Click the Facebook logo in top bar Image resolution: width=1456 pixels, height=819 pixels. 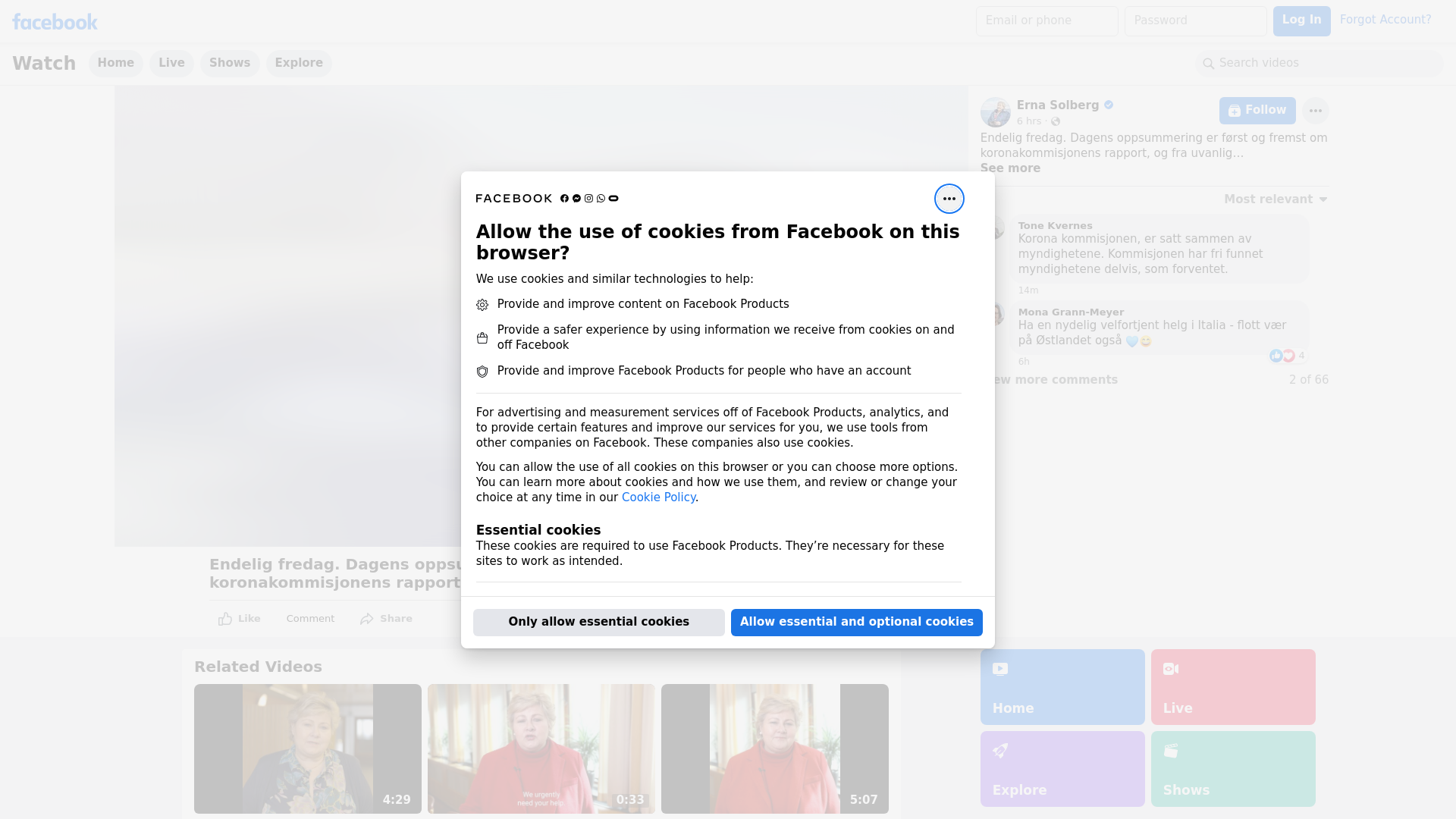point(55,21)
